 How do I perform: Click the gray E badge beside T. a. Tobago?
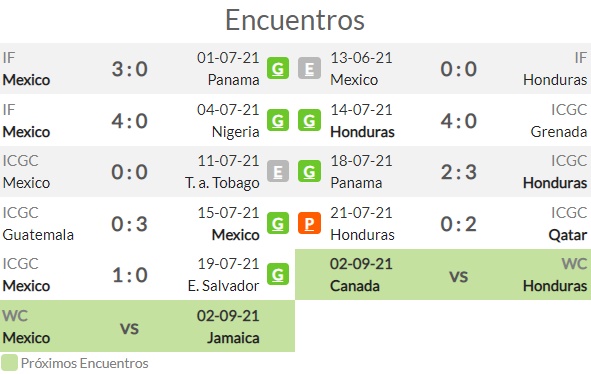tap(278, 172)
